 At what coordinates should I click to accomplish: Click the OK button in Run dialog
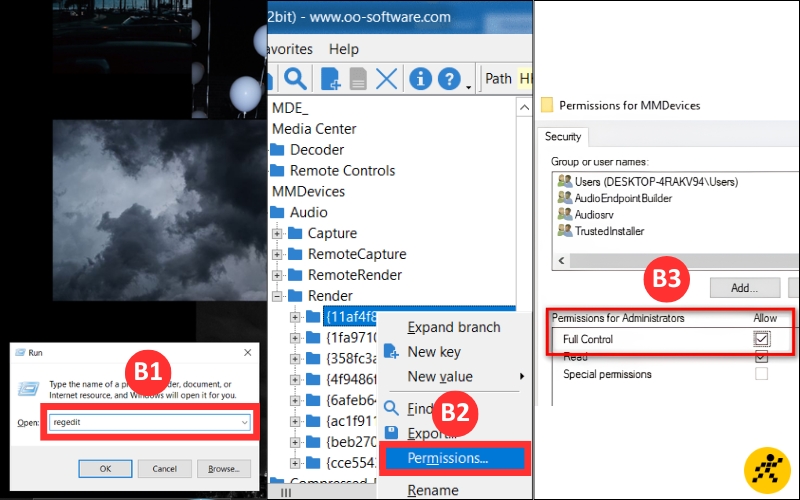click(x=105, y=468)
